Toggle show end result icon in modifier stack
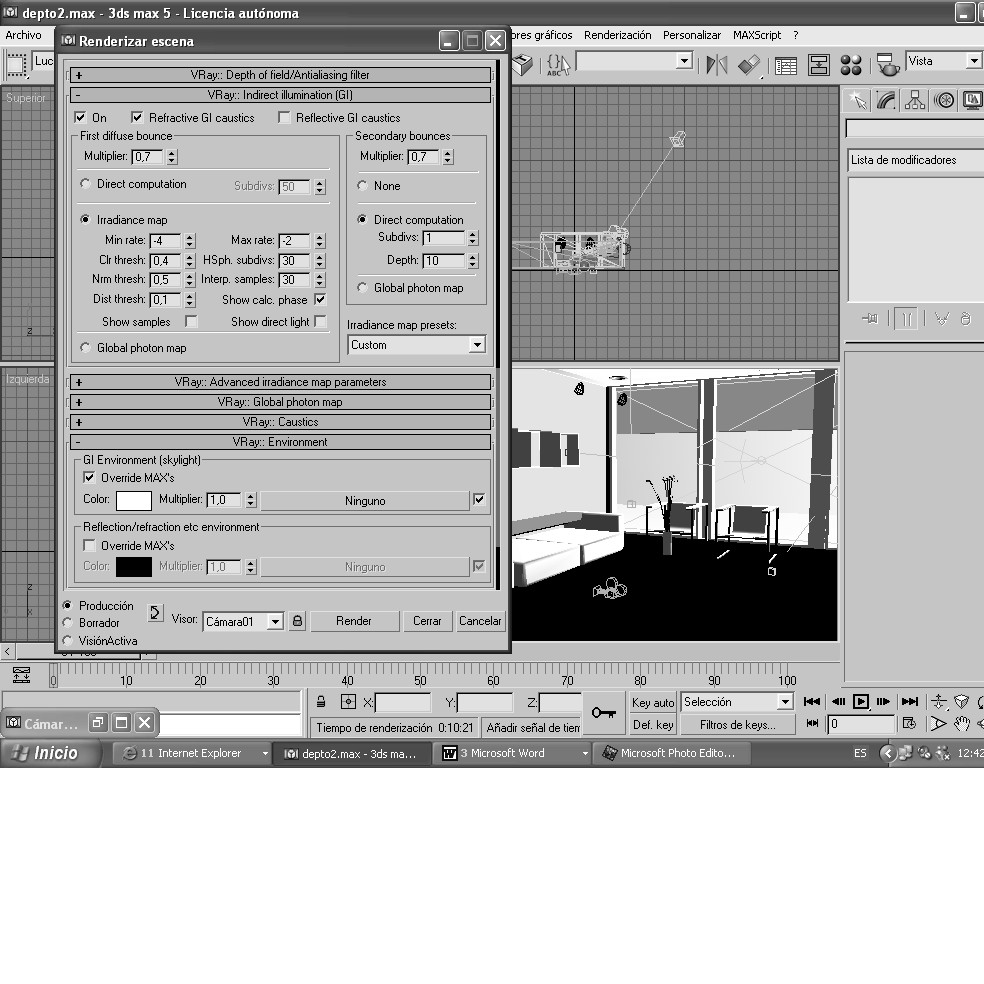The width and height of the screenshot is (984, 984). 906,318
